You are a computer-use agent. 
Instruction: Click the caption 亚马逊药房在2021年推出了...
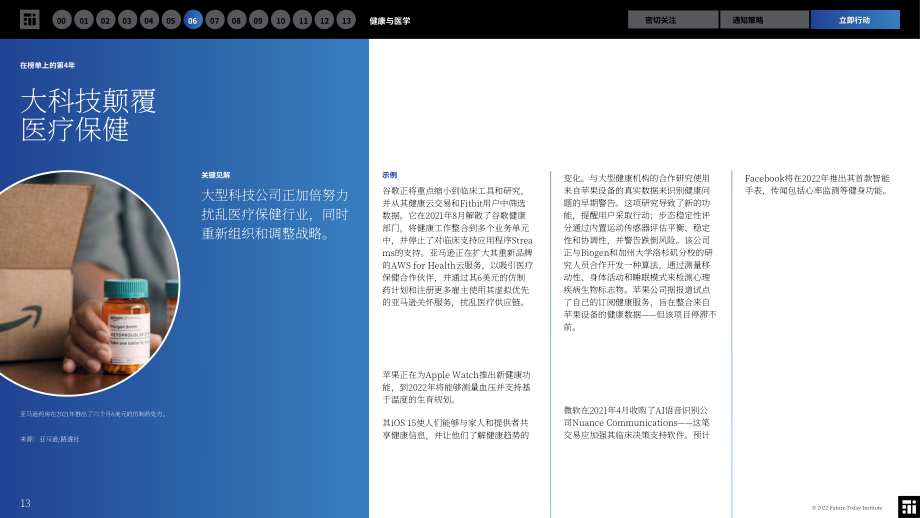pyautogui.click(x=94, y=414)
